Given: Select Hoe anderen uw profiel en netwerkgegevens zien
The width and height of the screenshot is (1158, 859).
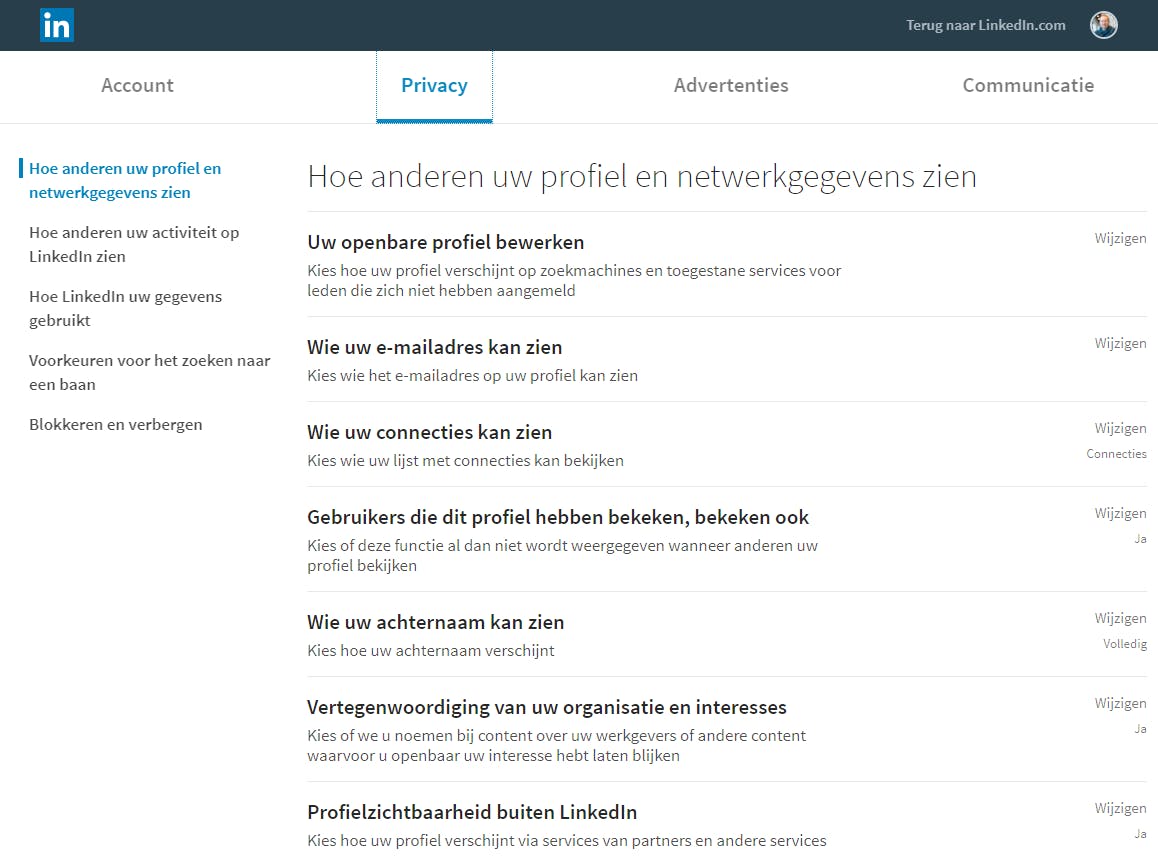Looking at the screenshot, I should click(125, 180).
